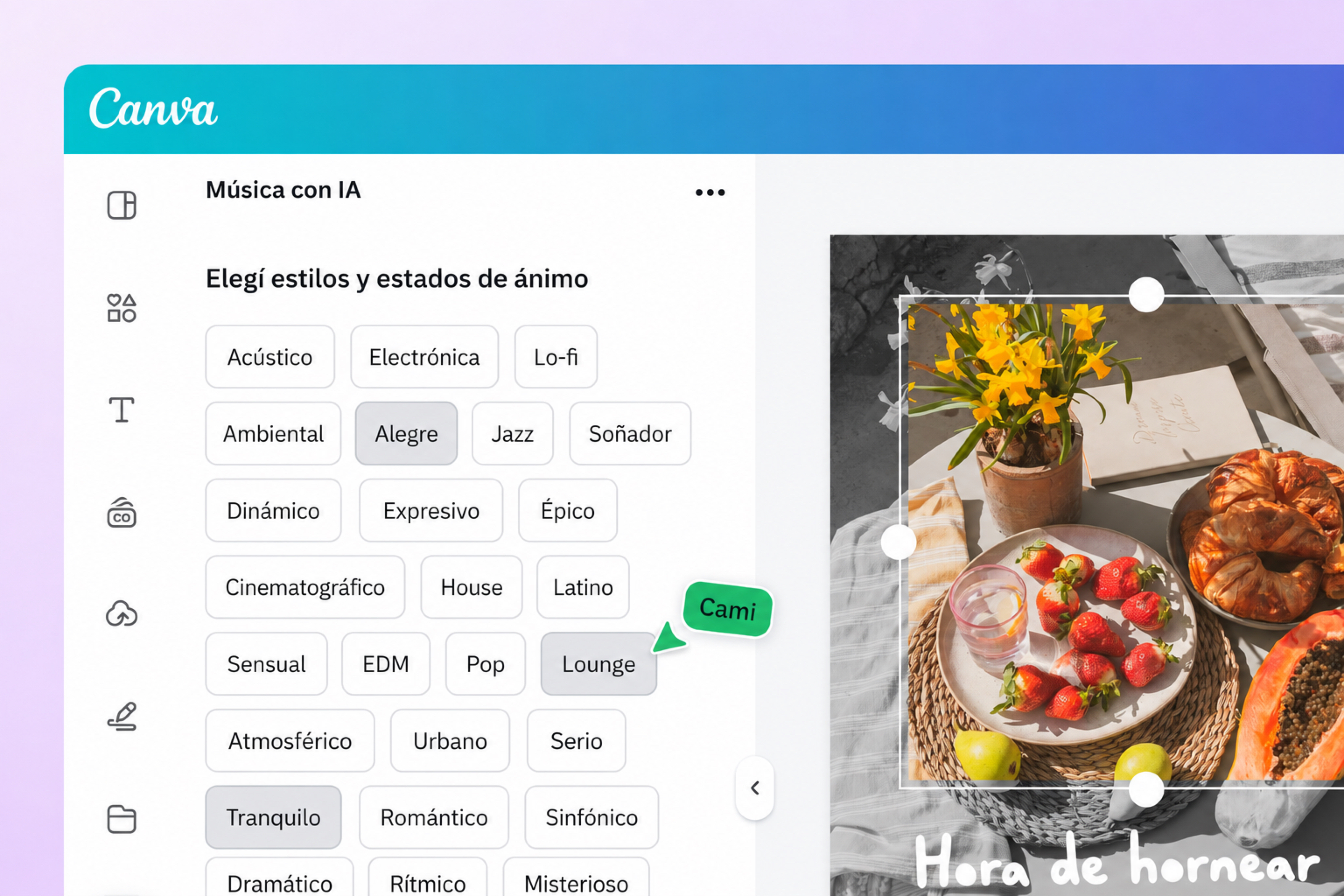Select the Sensual mood chip
The height and width of the screenshot is (896, 1344).
tap(267, 663)
